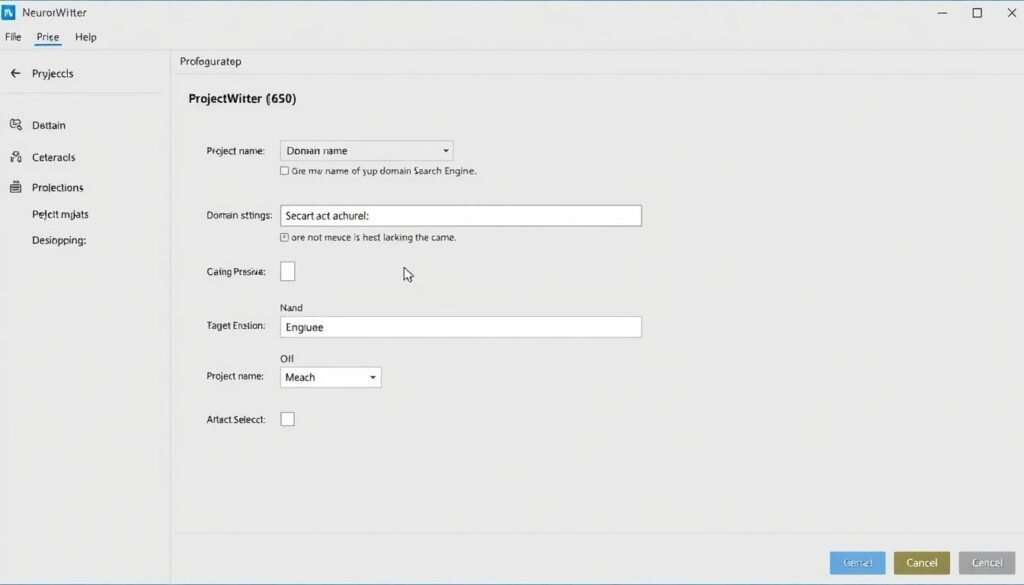Toggle checkbox below Domain sttings field
The height and width of the screenshot is (585, 1024).
(x=285, y=237)
